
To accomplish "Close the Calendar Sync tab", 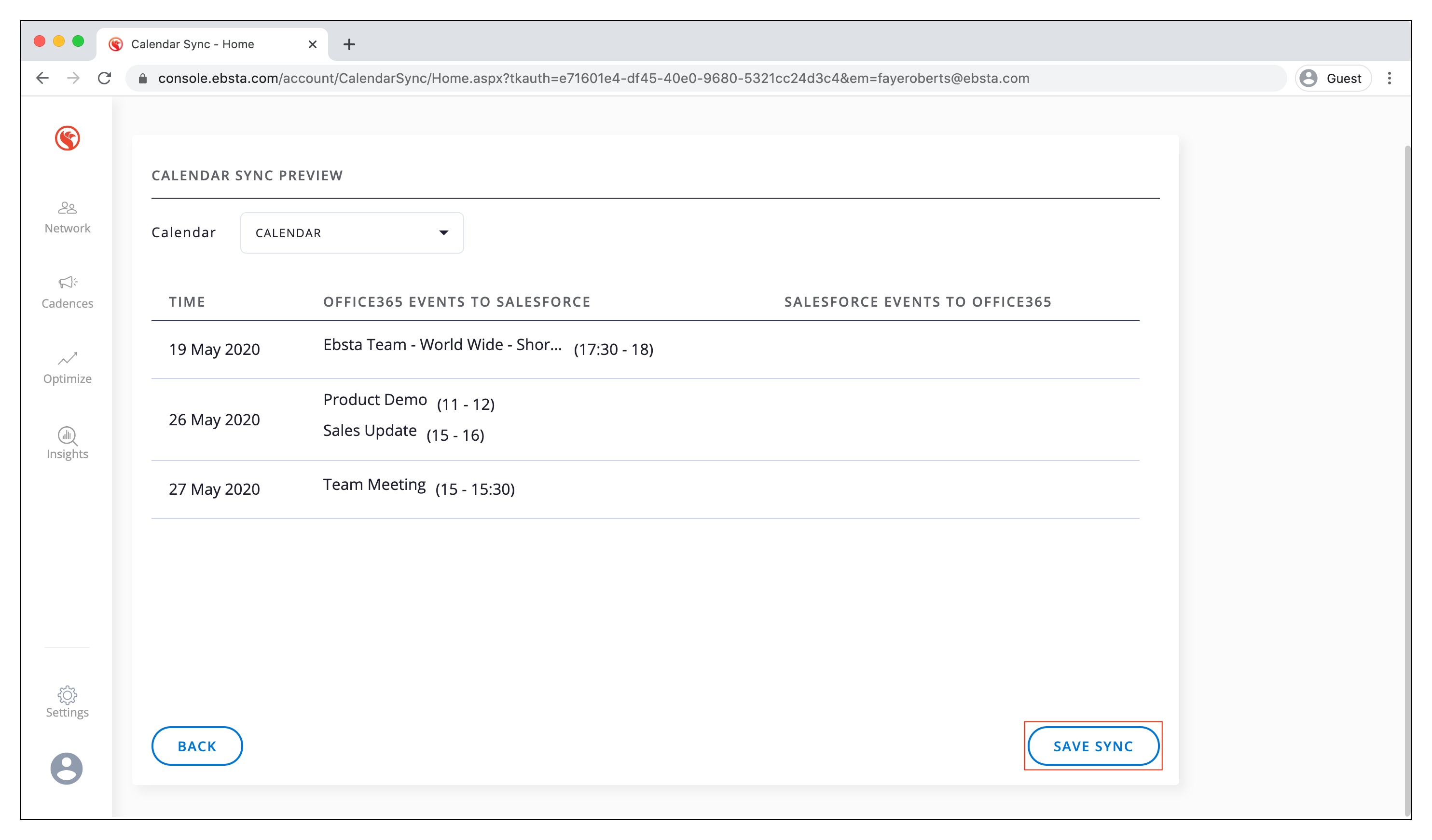I will click(x=312, y=44).
